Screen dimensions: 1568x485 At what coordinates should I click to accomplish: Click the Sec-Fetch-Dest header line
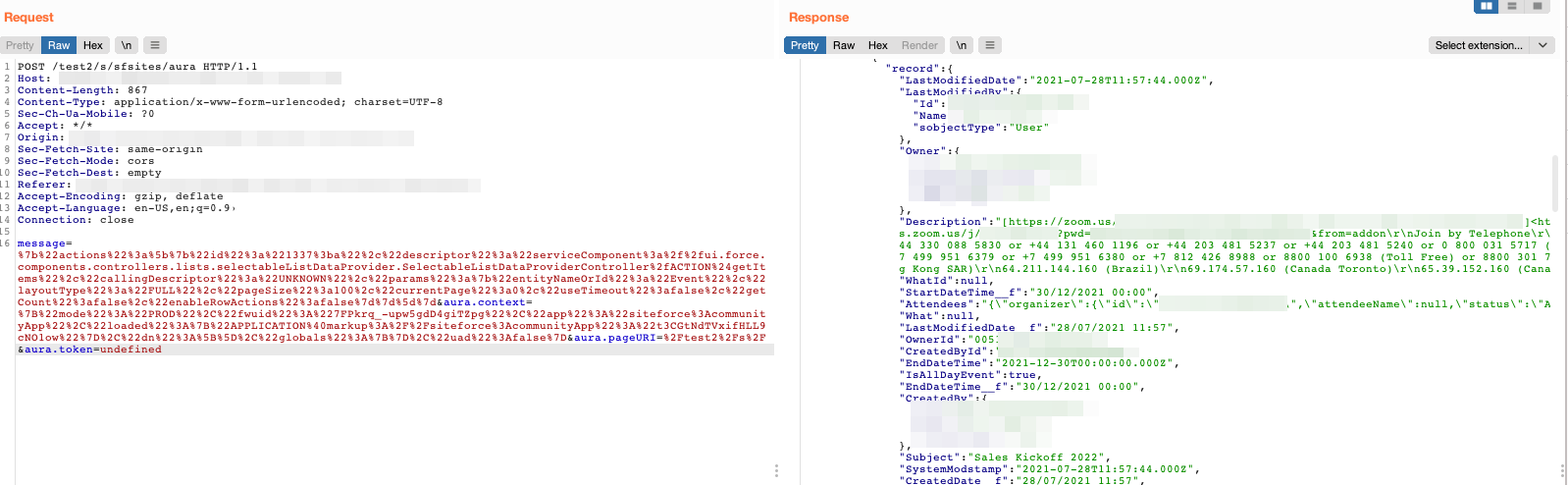point(89,173)
